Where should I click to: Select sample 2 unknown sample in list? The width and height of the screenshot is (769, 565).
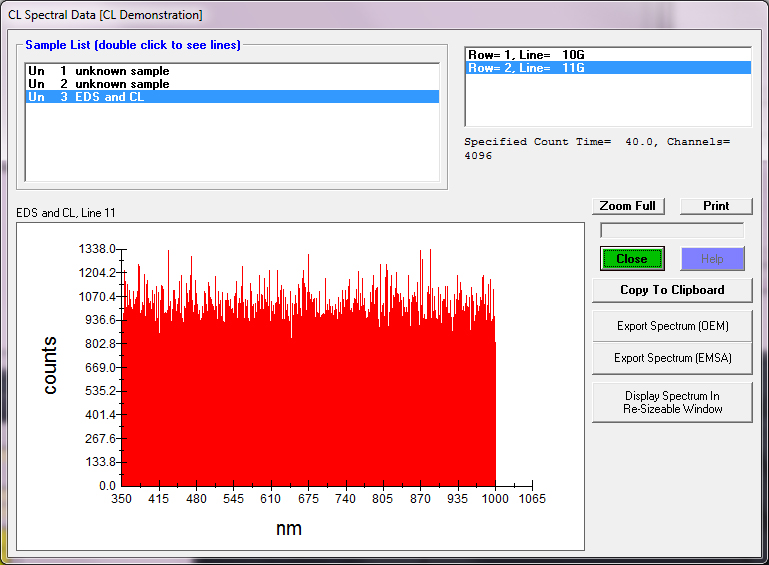[x=100, y=84]
